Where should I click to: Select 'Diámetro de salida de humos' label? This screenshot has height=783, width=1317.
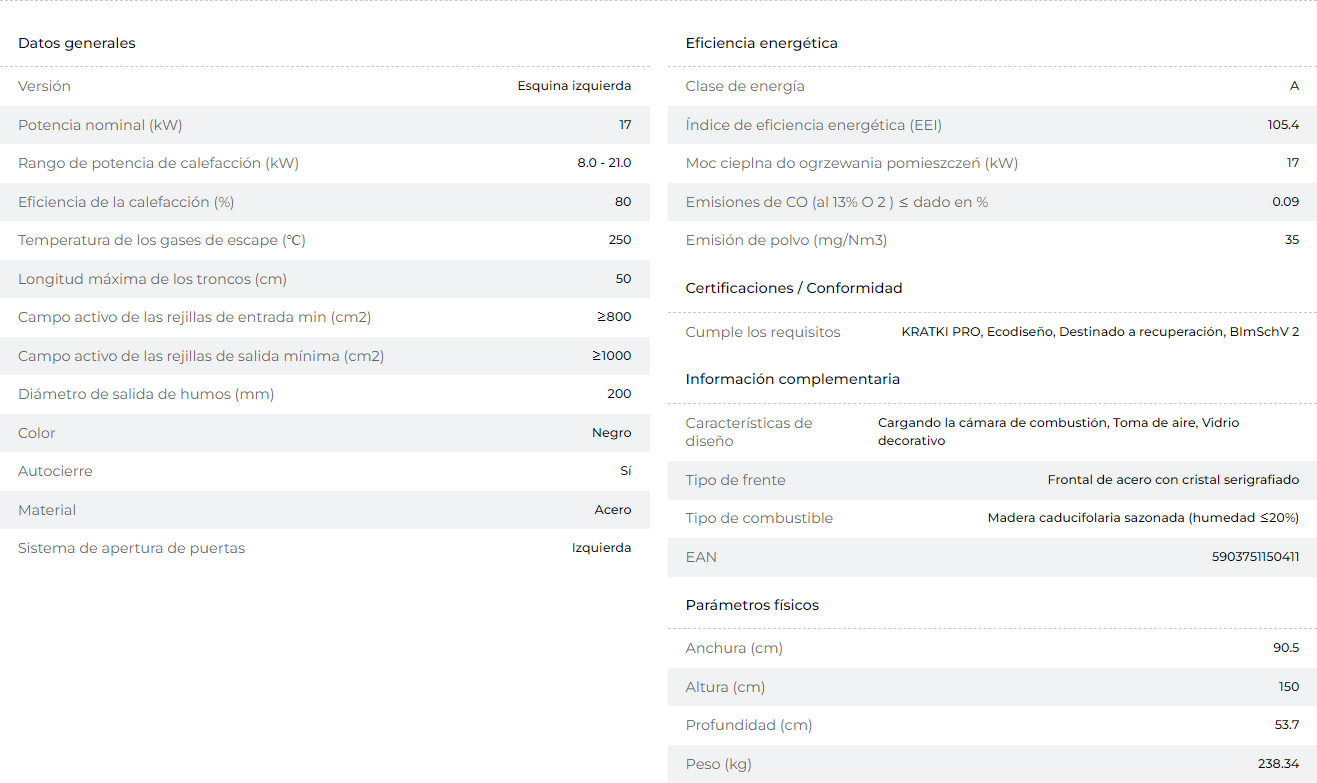(146, 394)
